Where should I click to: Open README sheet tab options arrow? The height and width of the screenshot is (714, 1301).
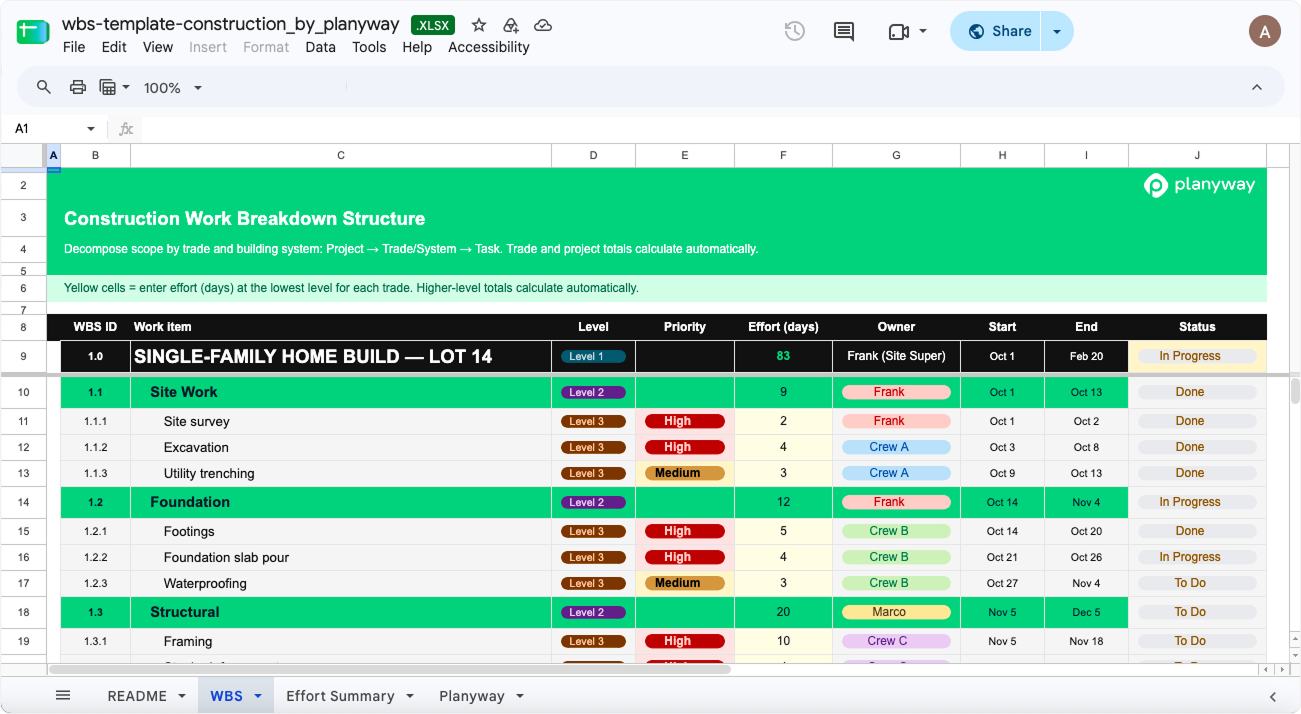(182, 696)
